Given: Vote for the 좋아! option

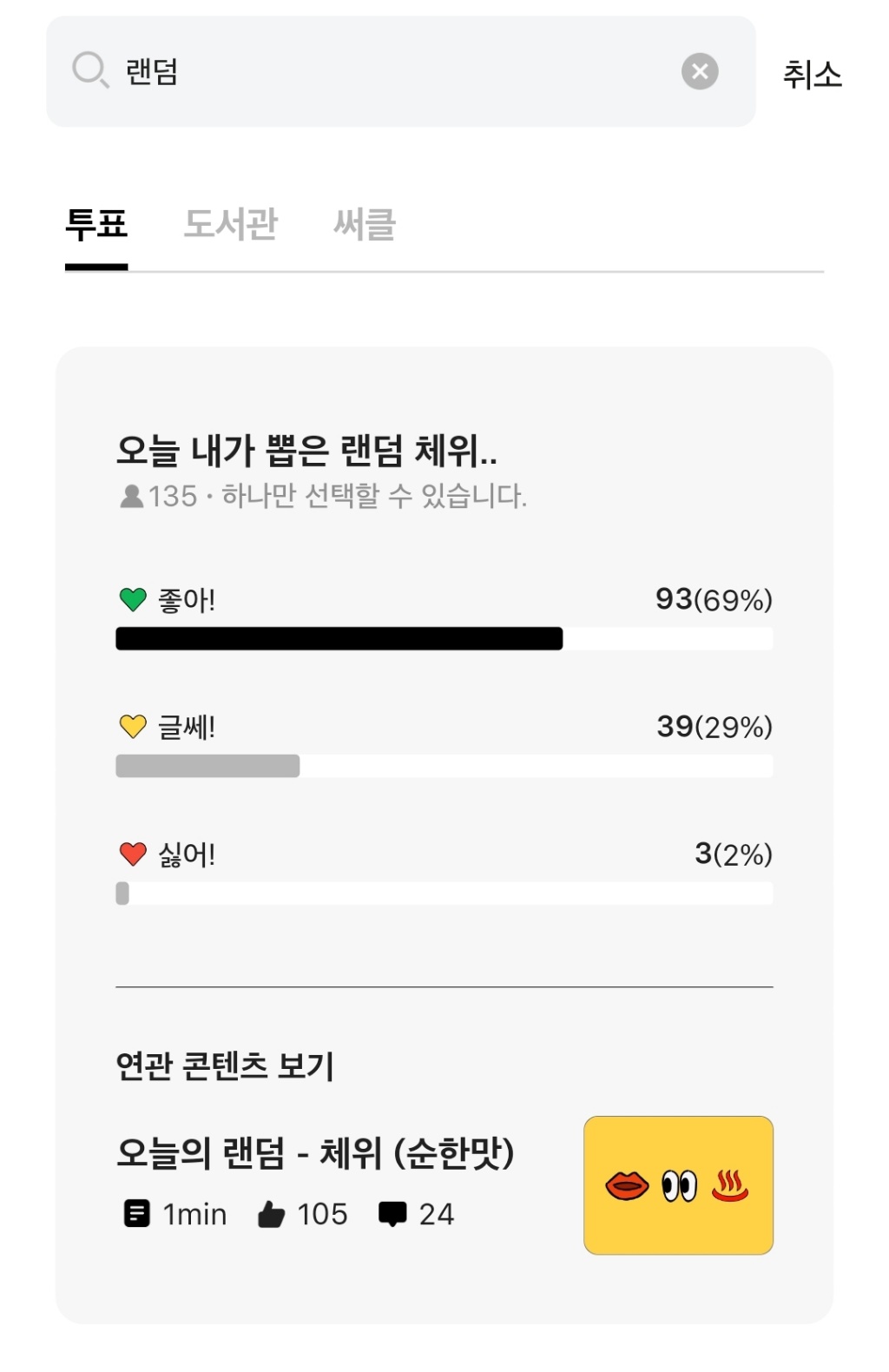Looking at the screenshot, I should click(x=187, y=600).
